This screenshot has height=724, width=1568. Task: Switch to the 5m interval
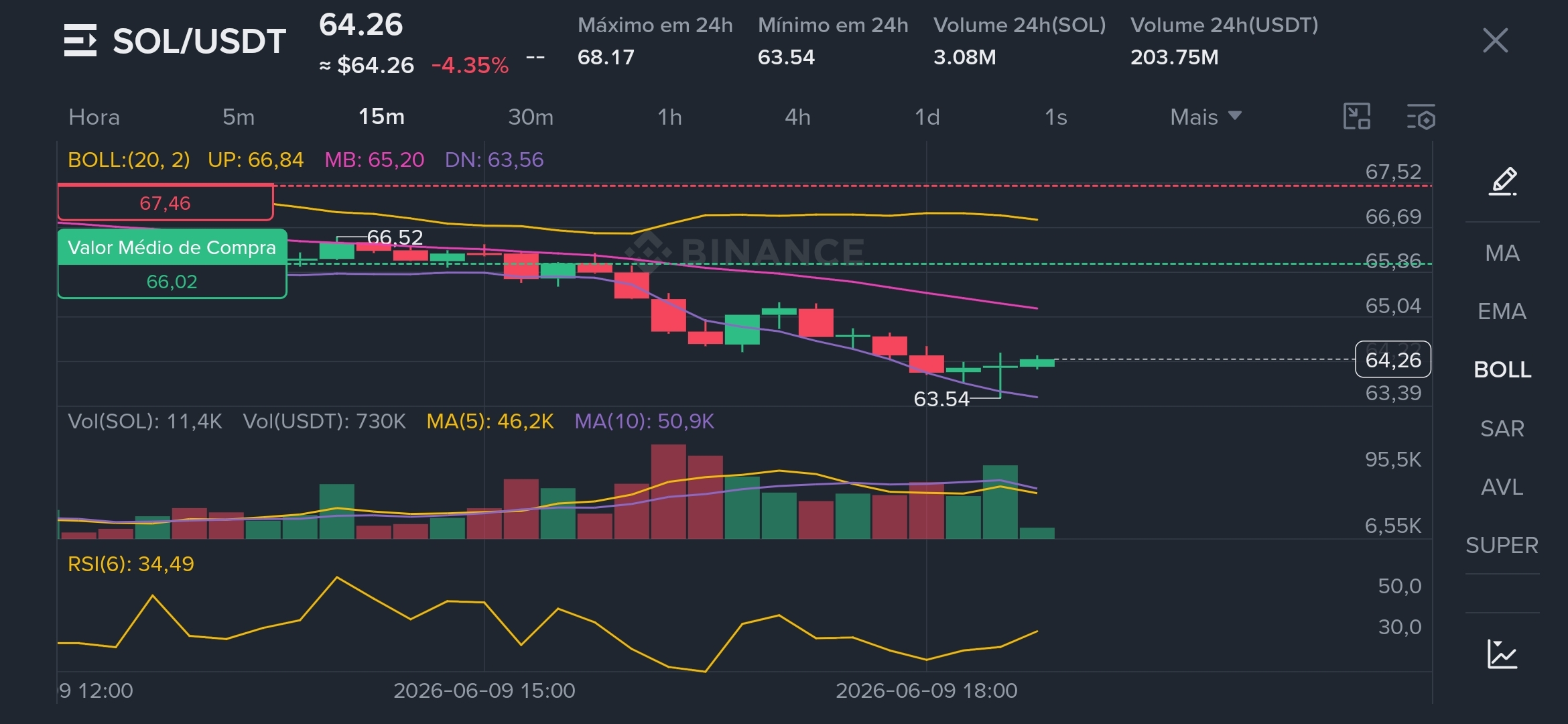click(x=239, y=117)
